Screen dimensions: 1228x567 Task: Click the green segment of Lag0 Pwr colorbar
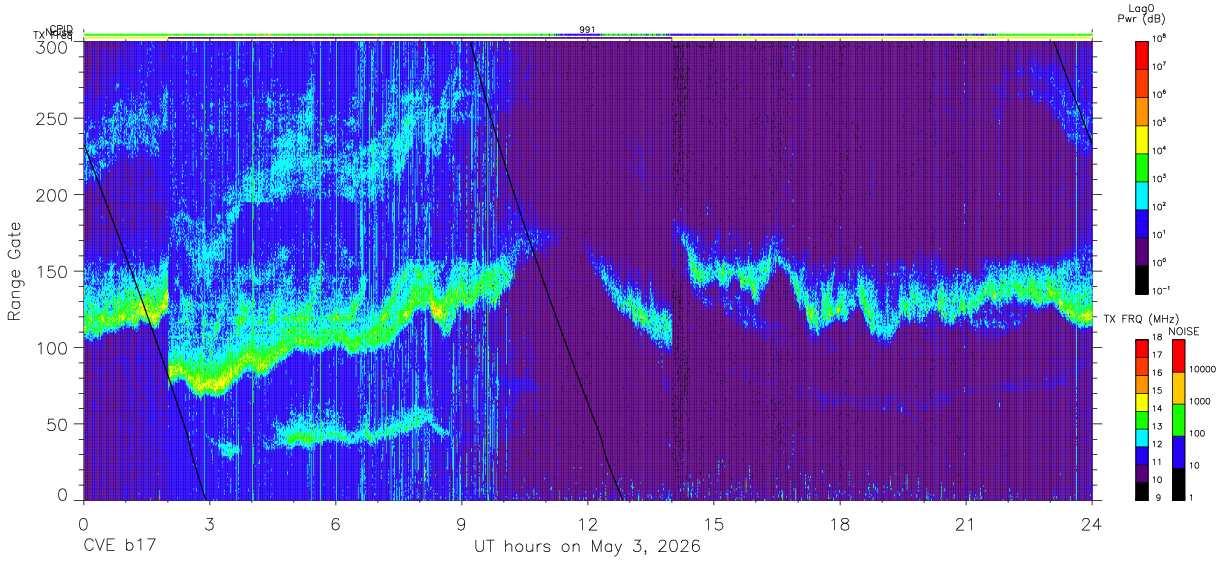click(1142, 167)
